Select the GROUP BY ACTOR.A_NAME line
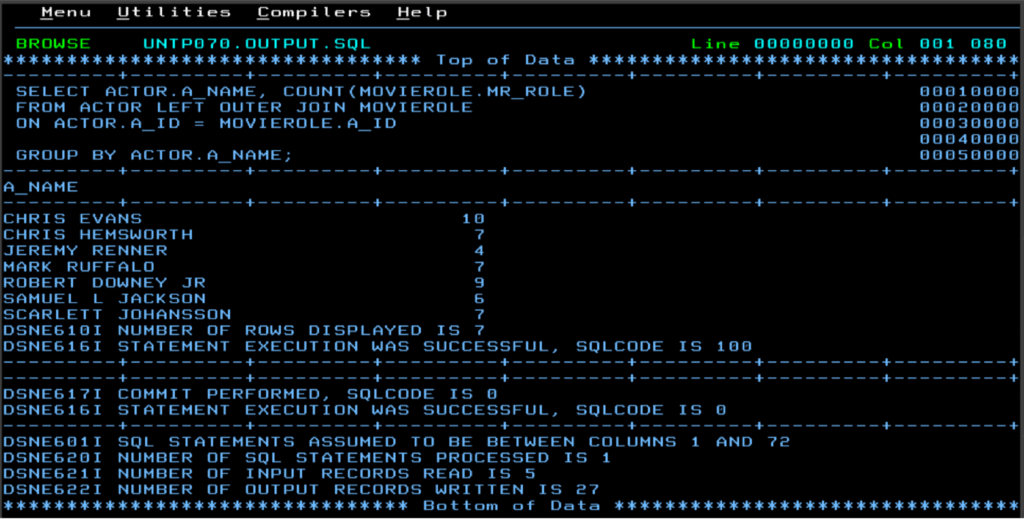The image size is (1024, 519). [x=154, y=155]
